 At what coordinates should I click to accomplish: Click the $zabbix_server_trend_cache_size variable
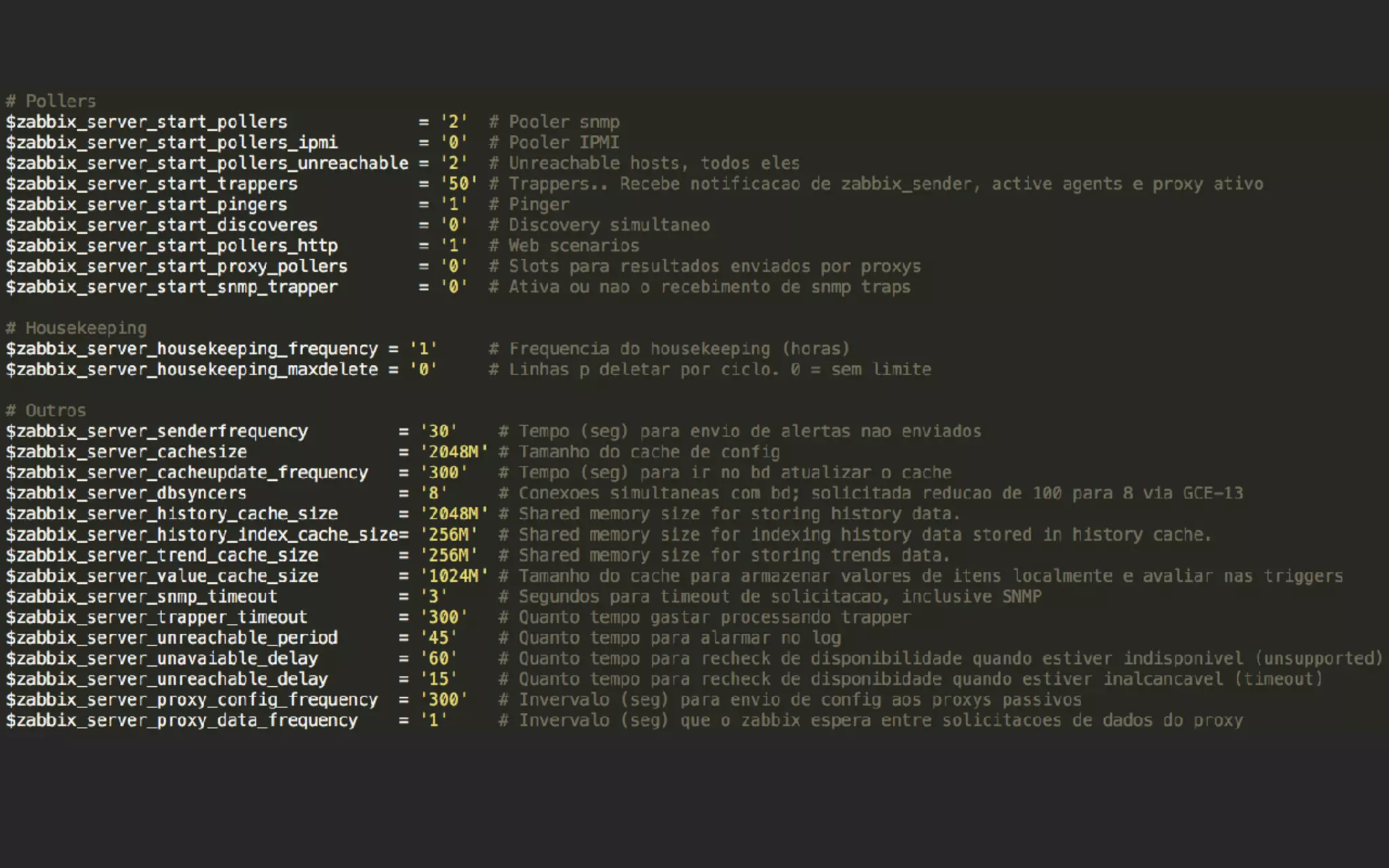point(161,555)
